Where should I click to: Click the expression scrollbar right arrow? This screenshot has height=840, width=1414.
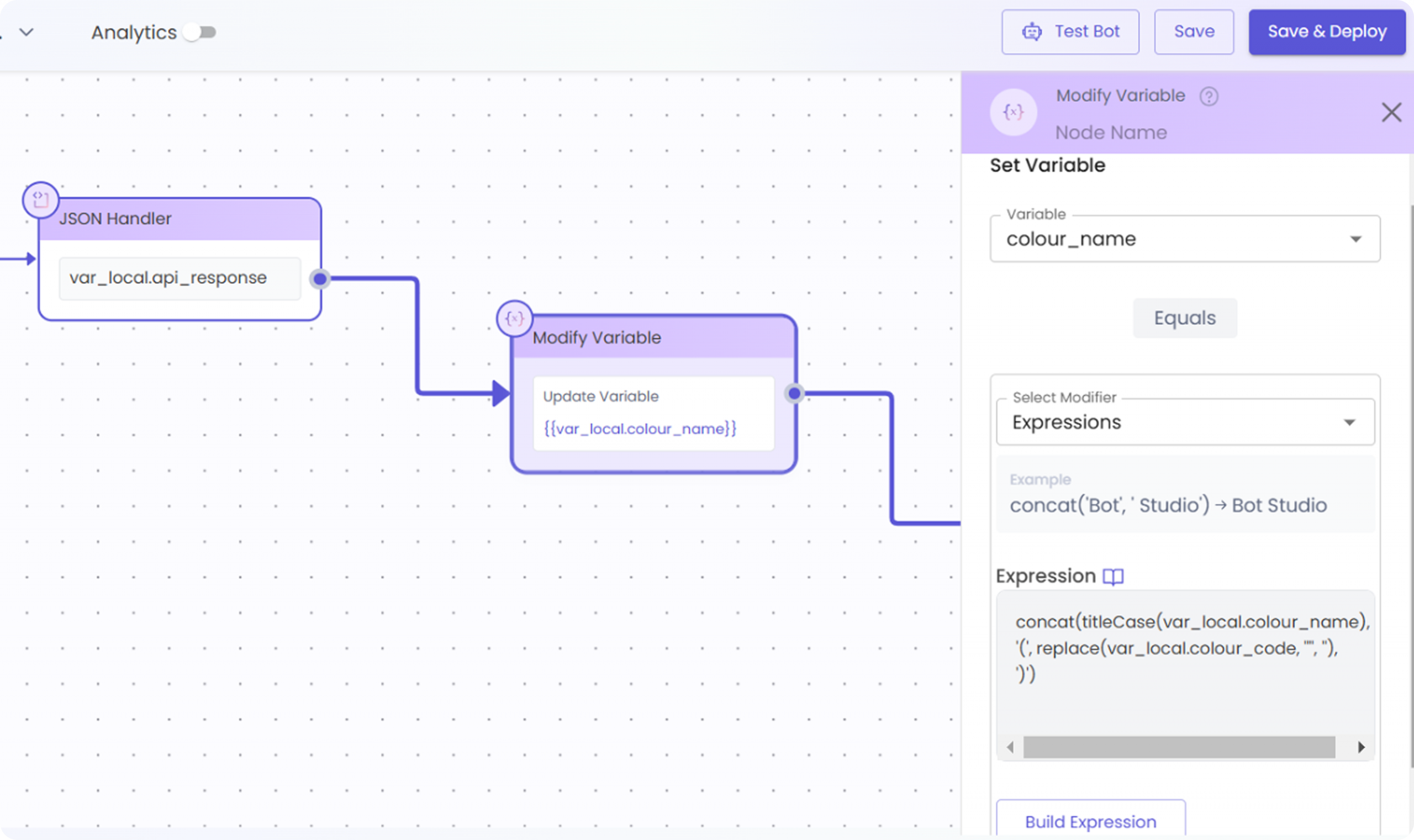(1361, 747)
